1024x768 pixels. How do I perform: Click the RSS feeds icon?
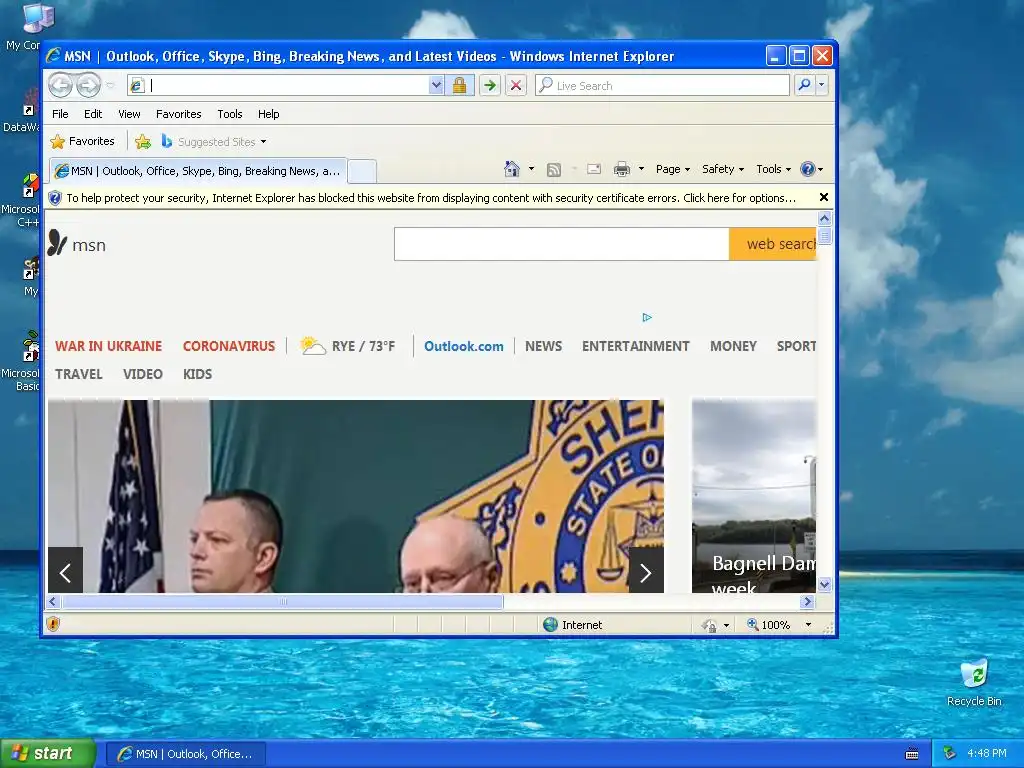554,170
